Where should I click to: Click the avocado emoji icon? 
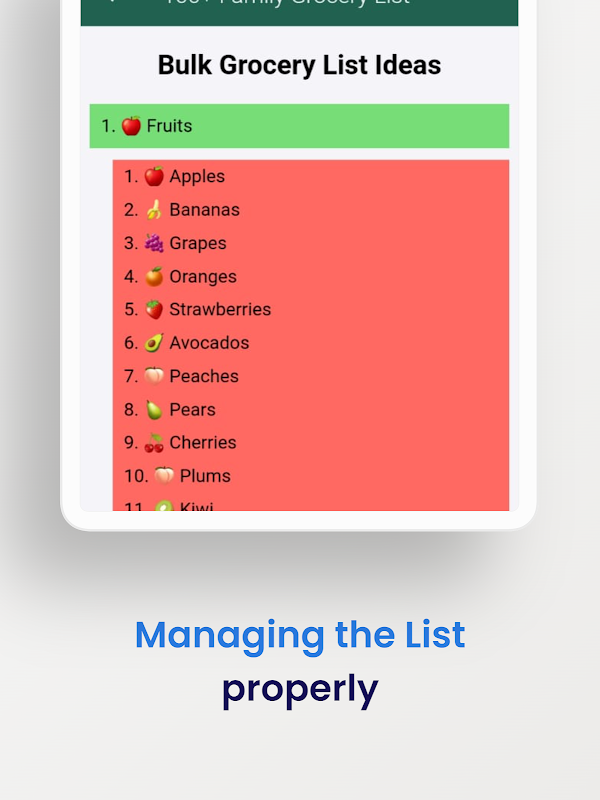(x=154, y=343)
